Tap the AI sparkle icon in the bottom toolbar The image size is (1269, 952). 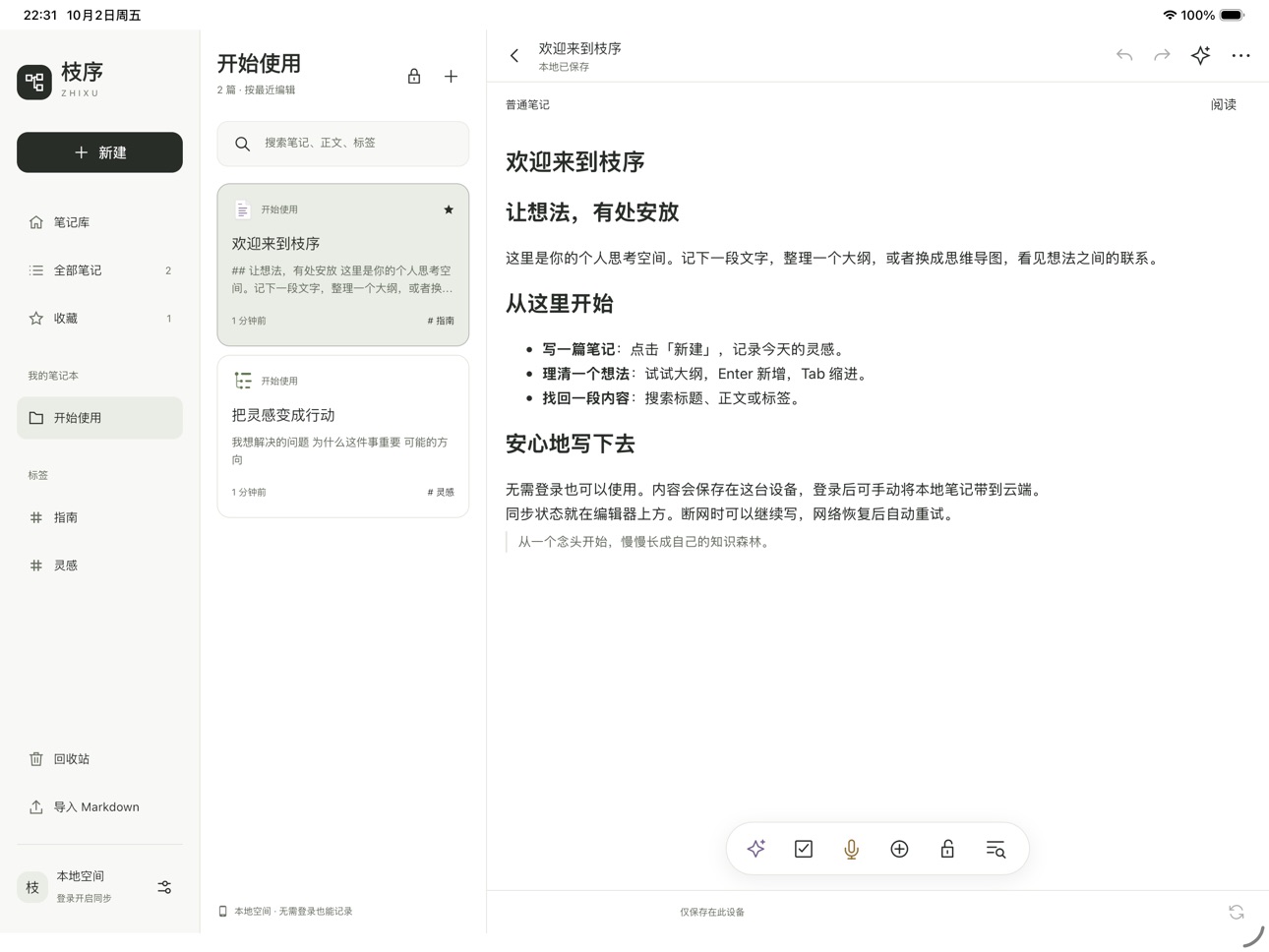(755, 849)
